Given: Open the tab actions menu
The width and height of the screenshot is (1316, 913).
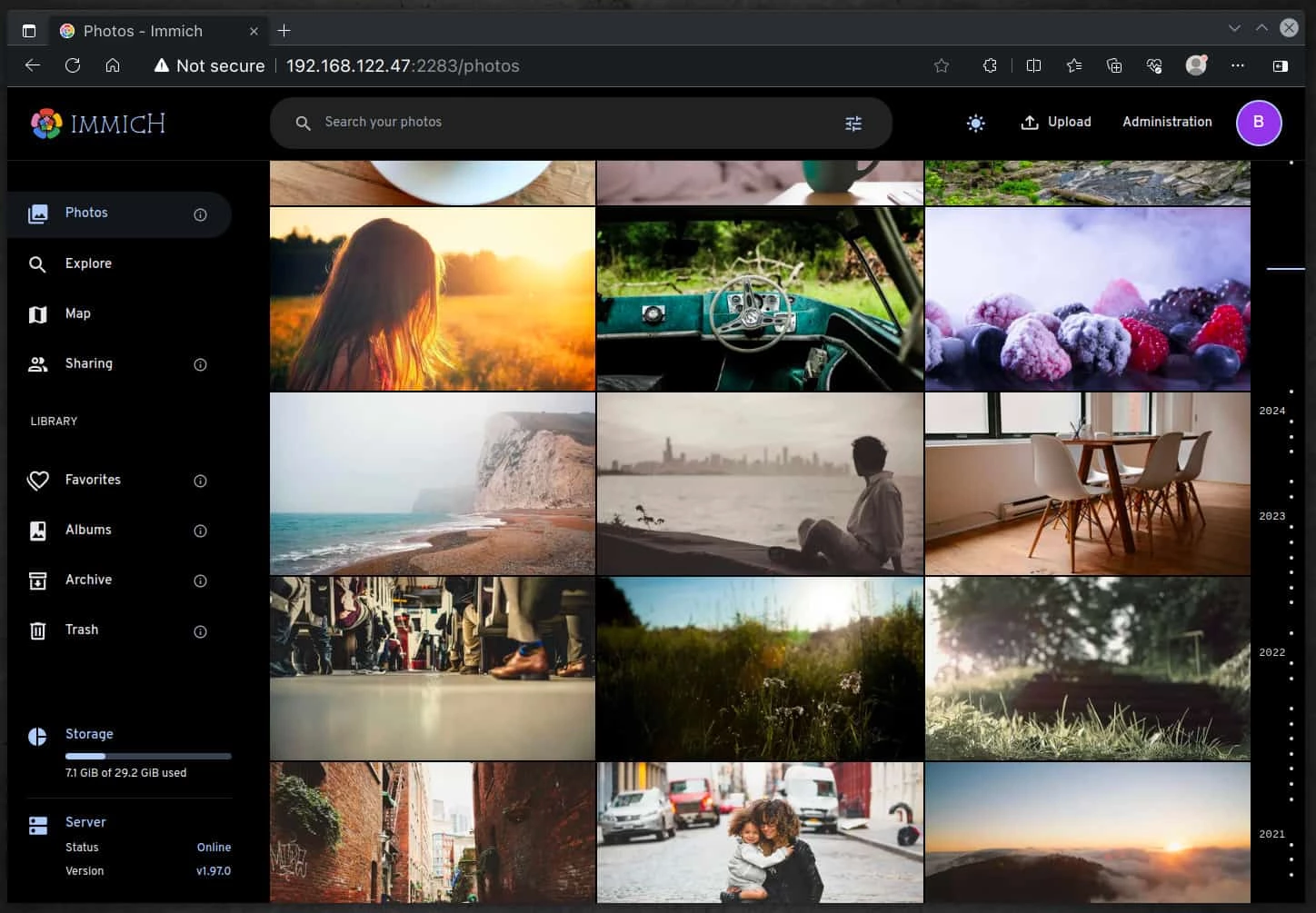Looking at the screenshot, I should coord(29,31).
